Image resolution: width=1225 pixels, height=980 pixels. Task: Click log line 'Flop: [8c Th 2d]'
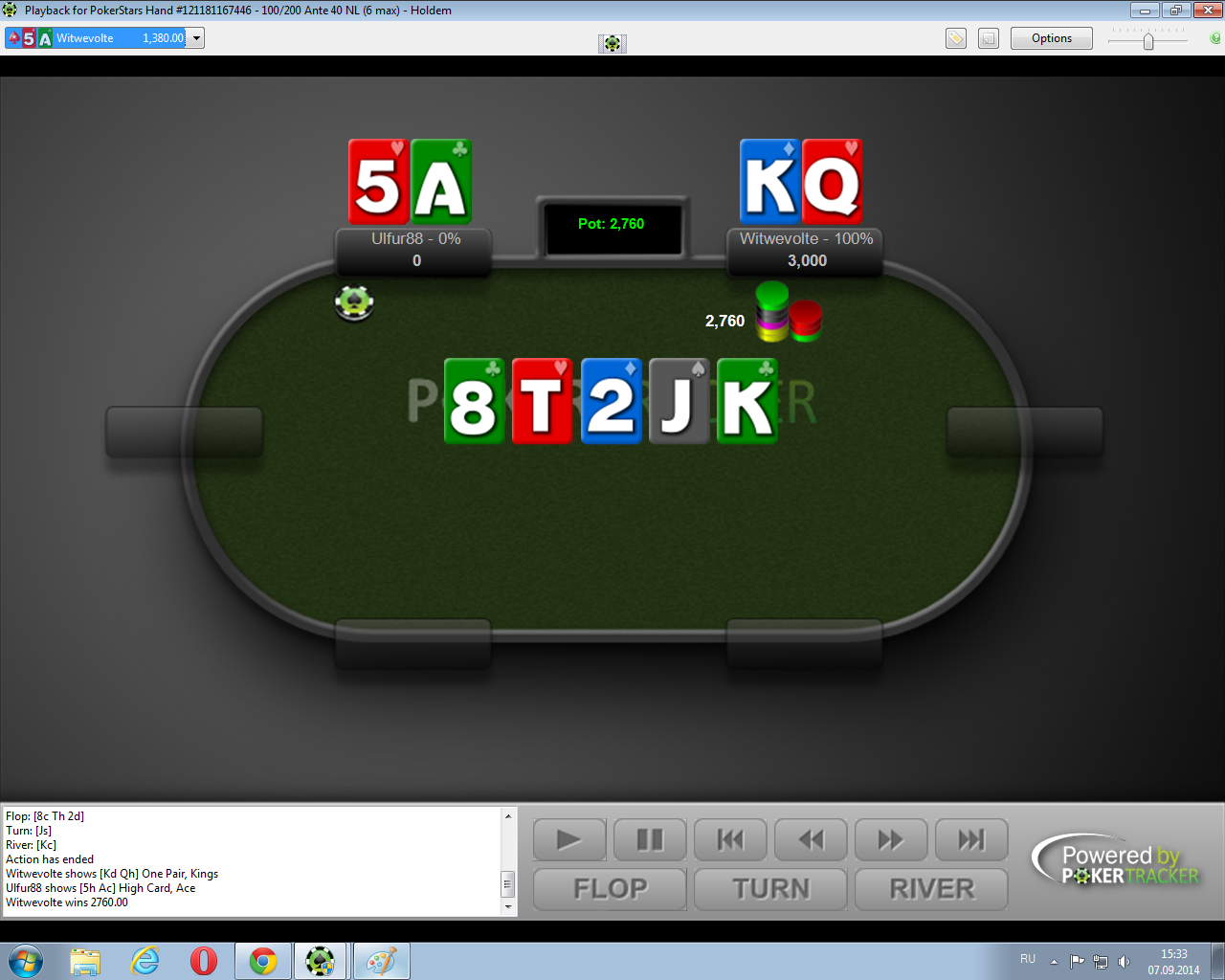coord(45,816)
